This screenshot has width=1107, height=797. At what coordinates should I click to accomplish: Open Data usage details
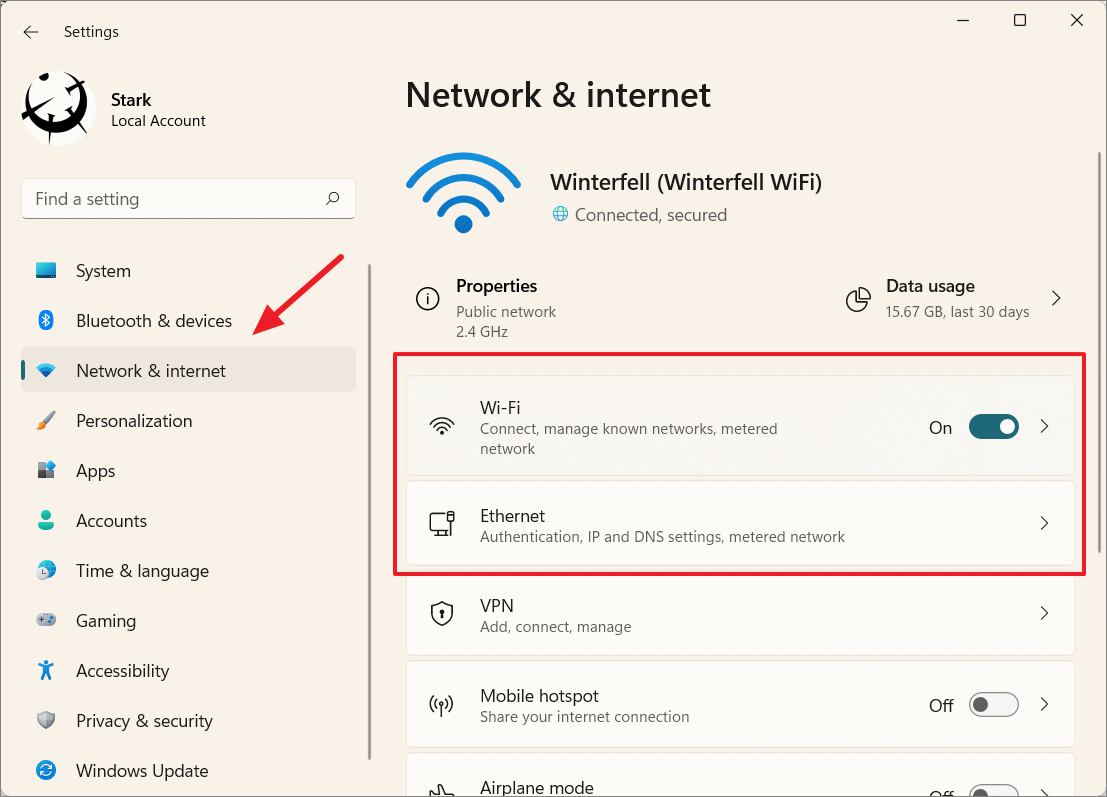point(955,297)
